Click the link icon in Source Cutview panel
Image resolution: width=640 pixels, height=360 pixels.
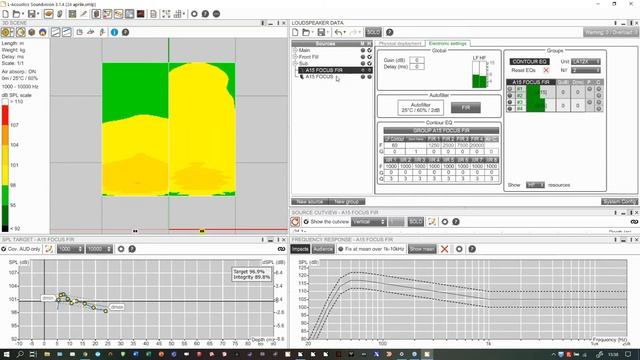pos(634,222)
